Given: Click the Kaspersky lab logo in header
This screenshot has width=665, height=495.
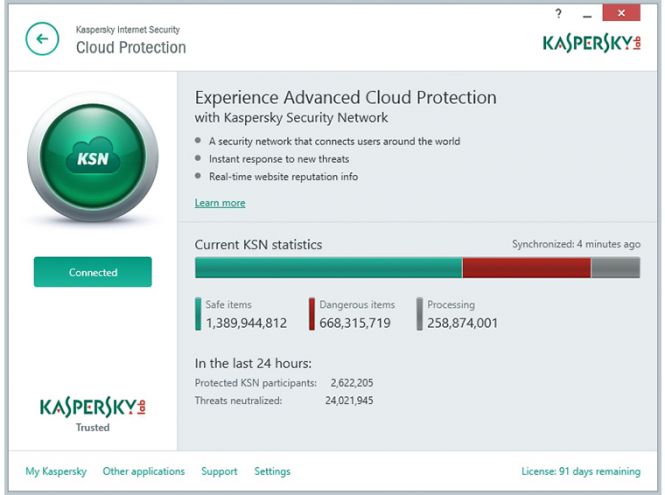Looking at the screenshot, I should [592, 43].
